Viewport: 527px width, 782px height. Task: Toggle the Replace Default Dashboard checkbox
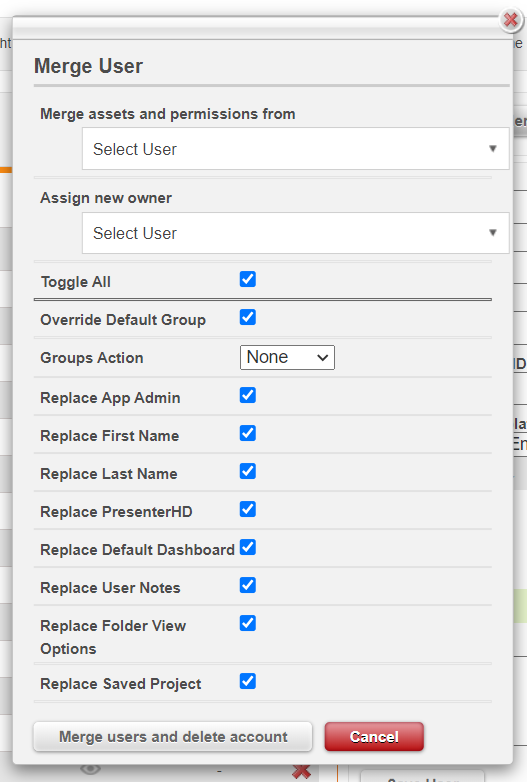(248, 547)
